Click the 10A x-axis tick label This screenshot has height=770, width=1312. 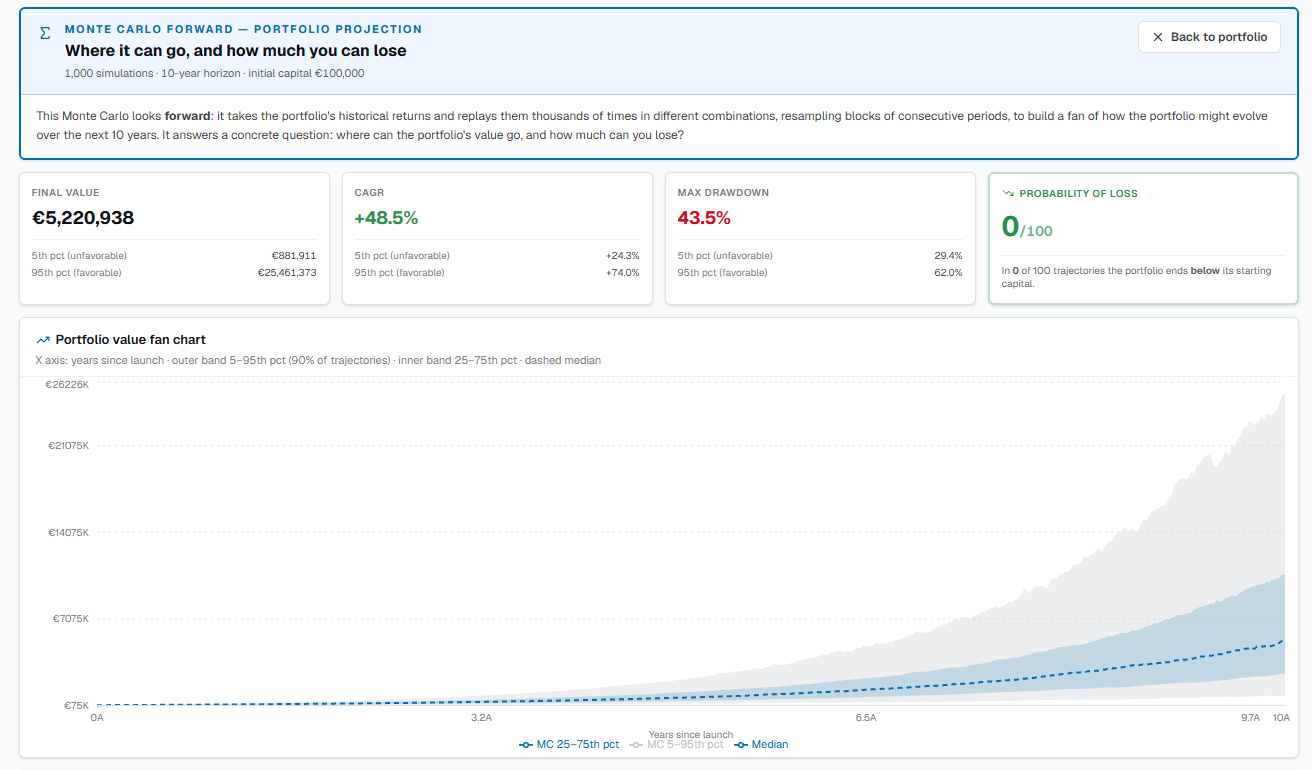click(1281, 718)
